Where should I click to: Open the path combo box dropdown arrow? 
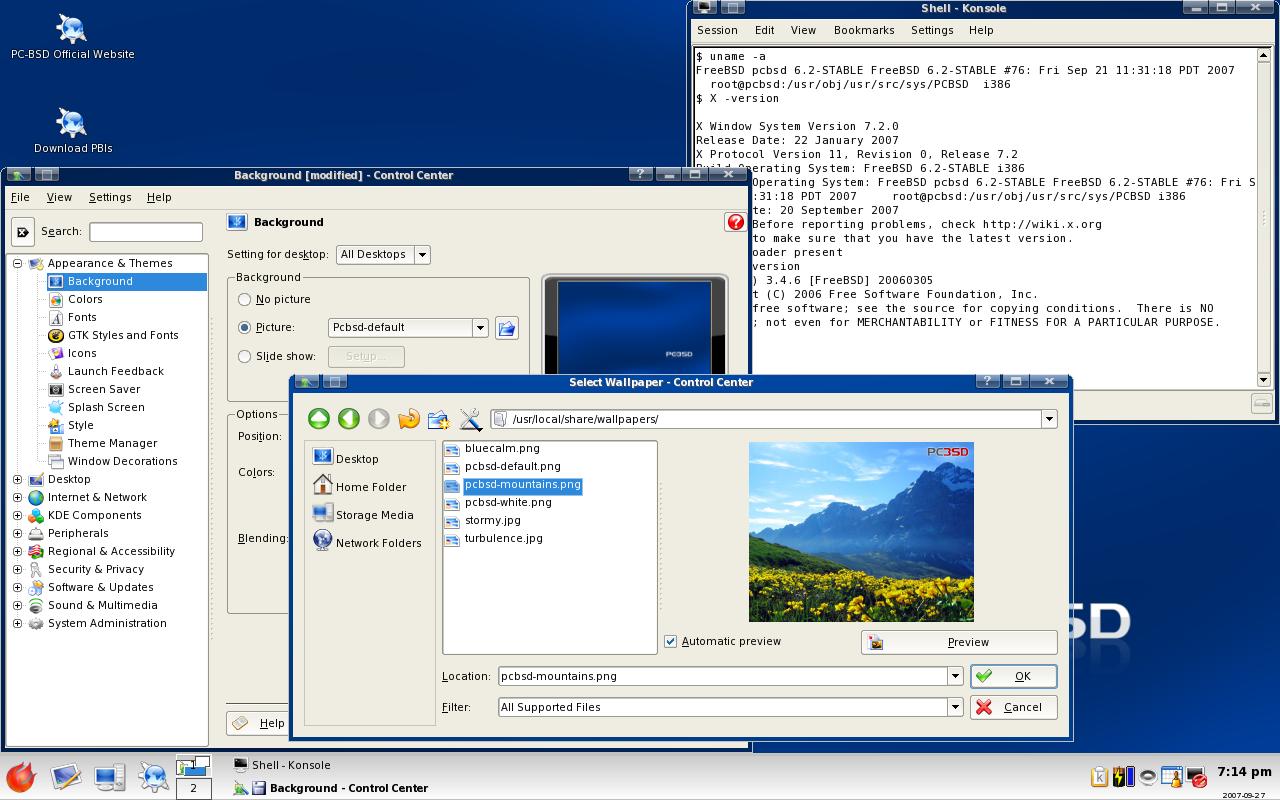1049,419
